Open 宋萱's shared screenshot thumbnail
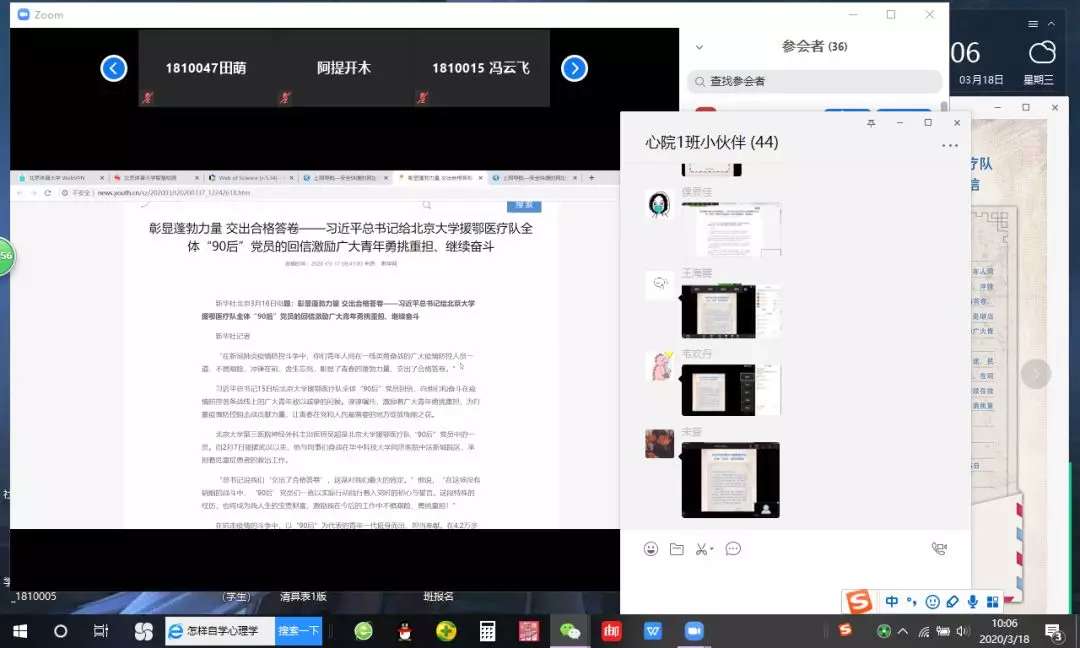 (x=730, y=480)
